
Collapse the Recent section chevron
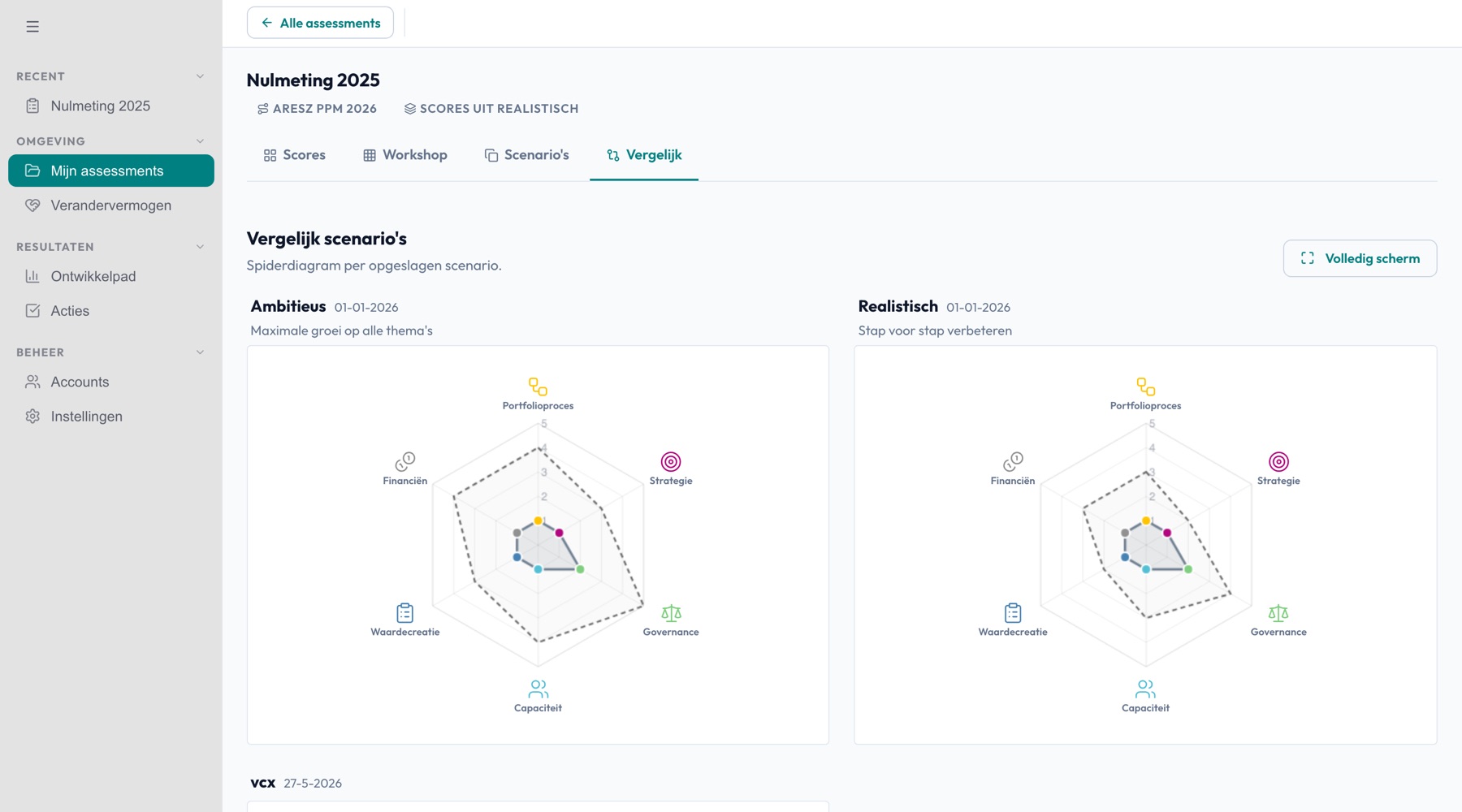200,76
